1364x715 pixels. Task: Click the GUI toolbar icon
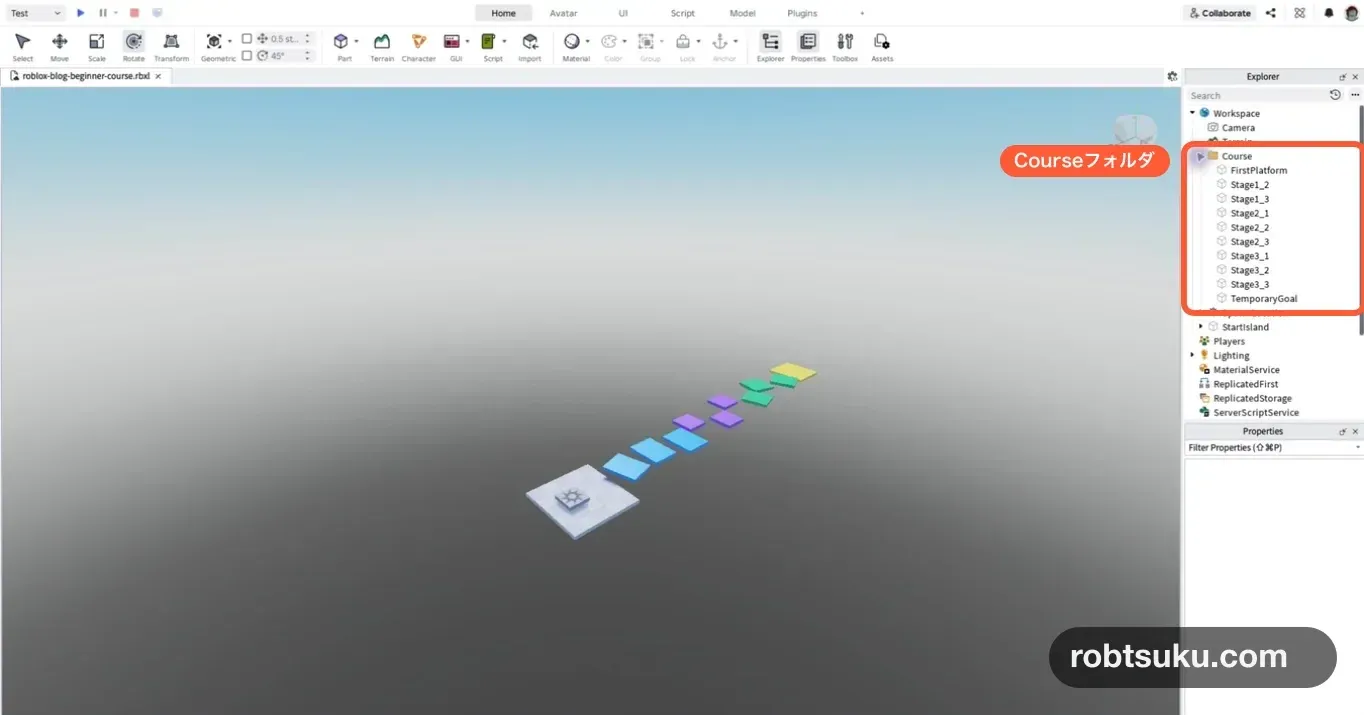[x=452, y=42]
